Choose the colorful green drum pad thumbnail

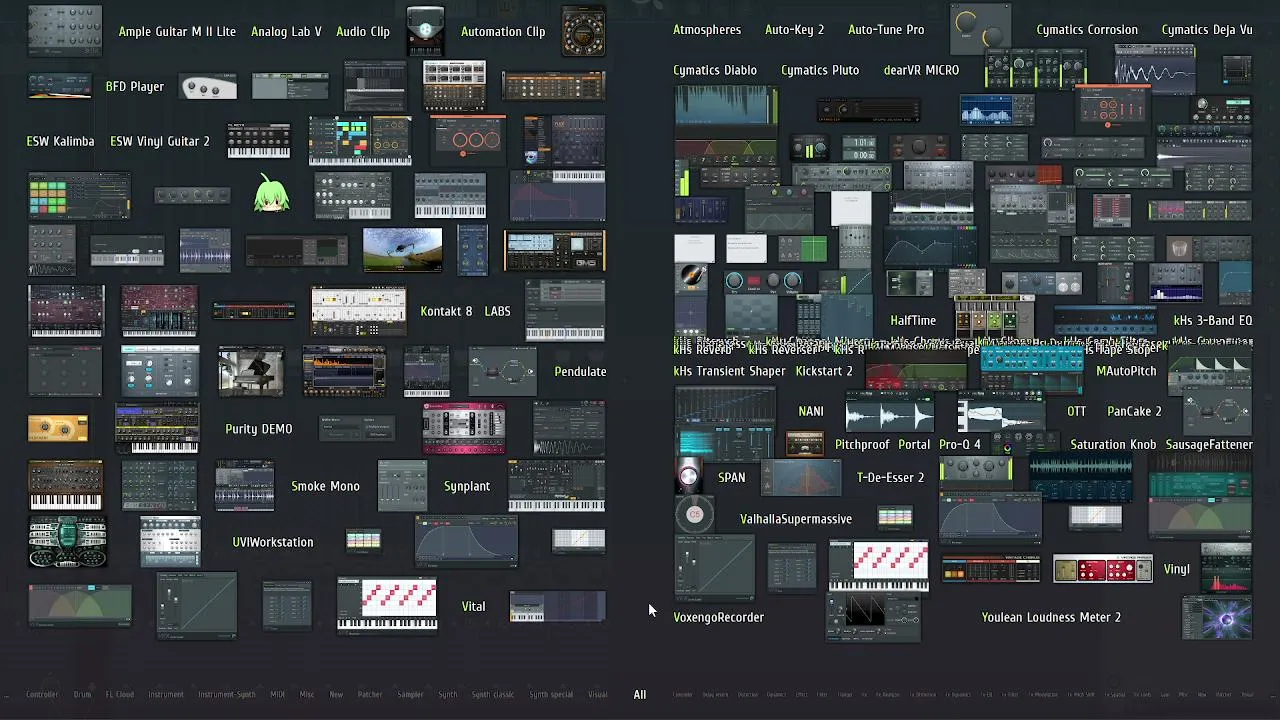[79, 195]
